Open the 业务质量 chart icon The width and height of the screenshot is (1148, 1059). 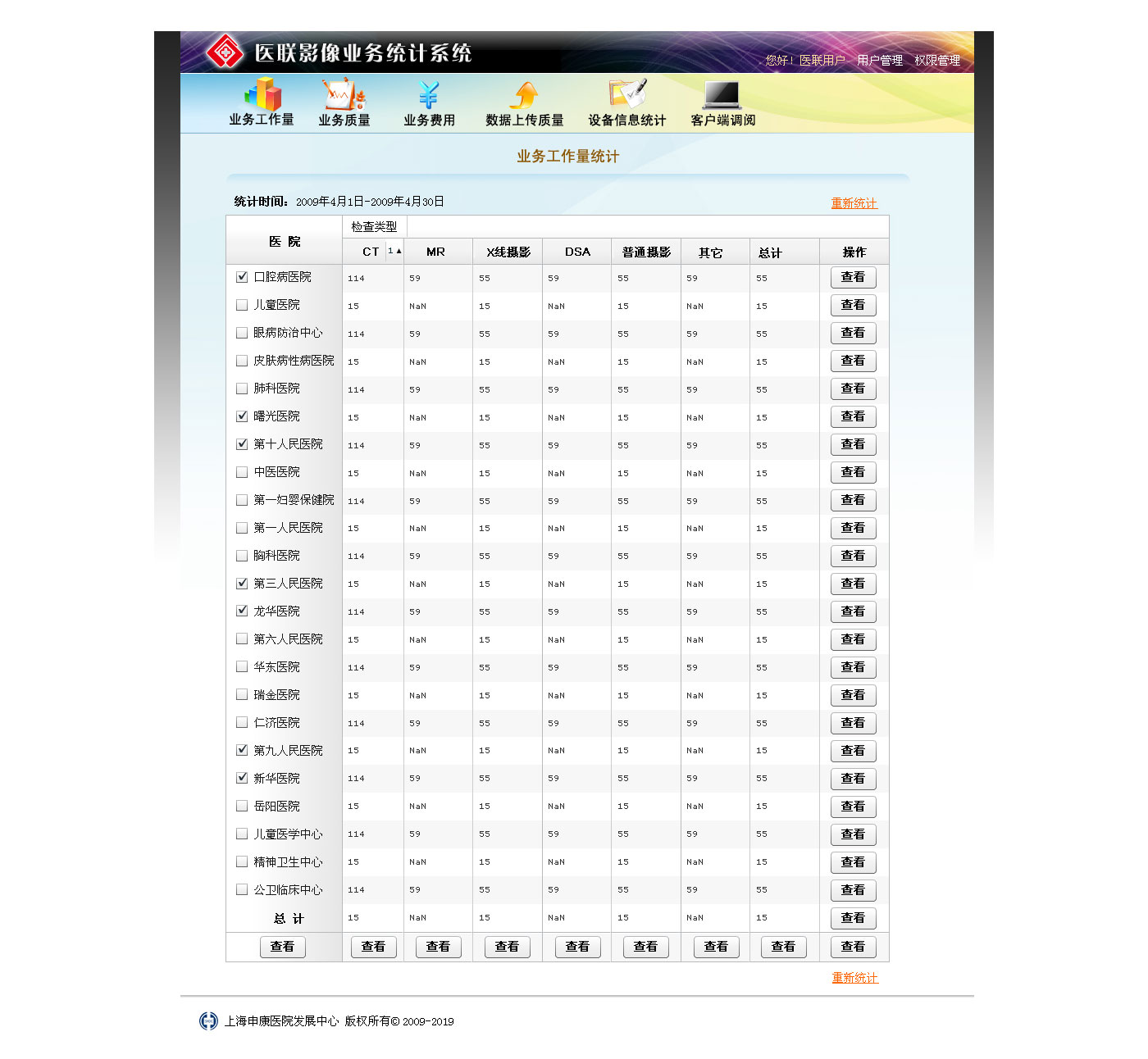(x=344, y=94)
